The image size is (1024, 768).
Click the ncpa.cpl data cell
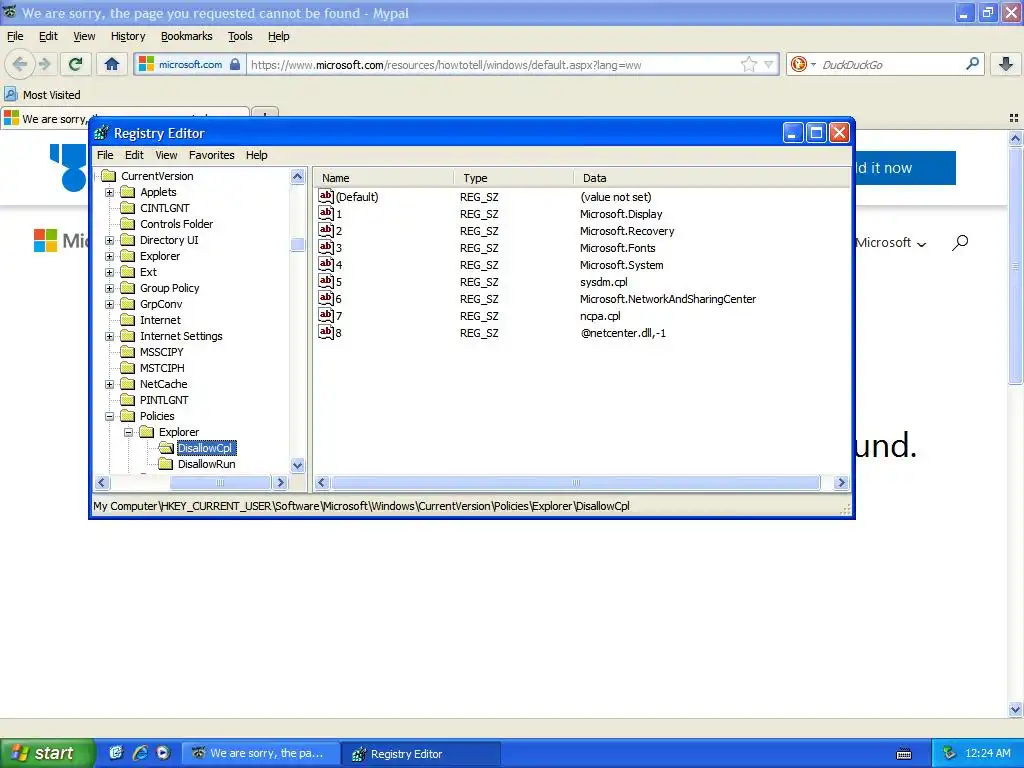[600, 315]
